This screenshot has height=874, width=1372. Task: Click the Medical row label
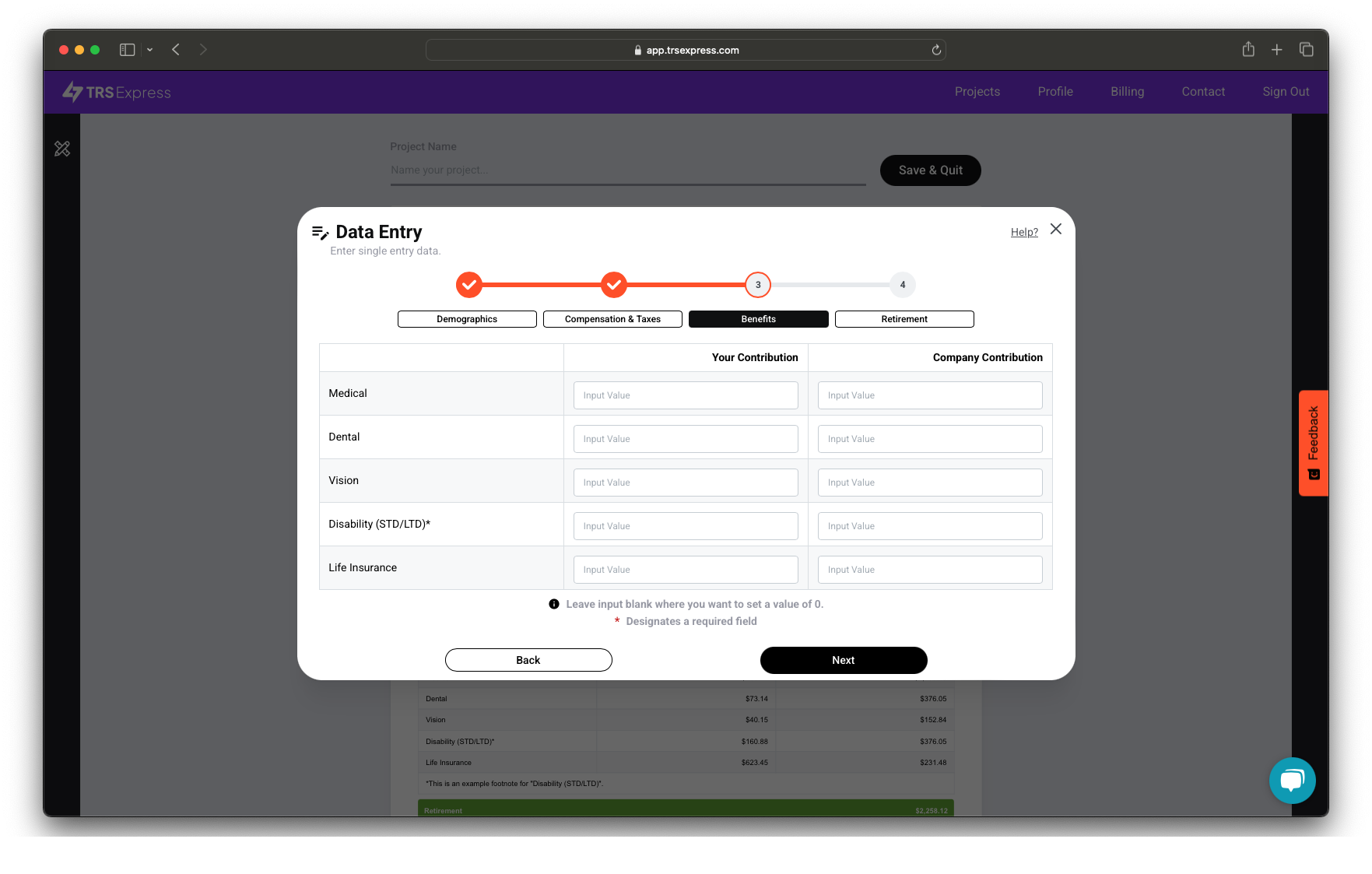click(x=348, y=394)
